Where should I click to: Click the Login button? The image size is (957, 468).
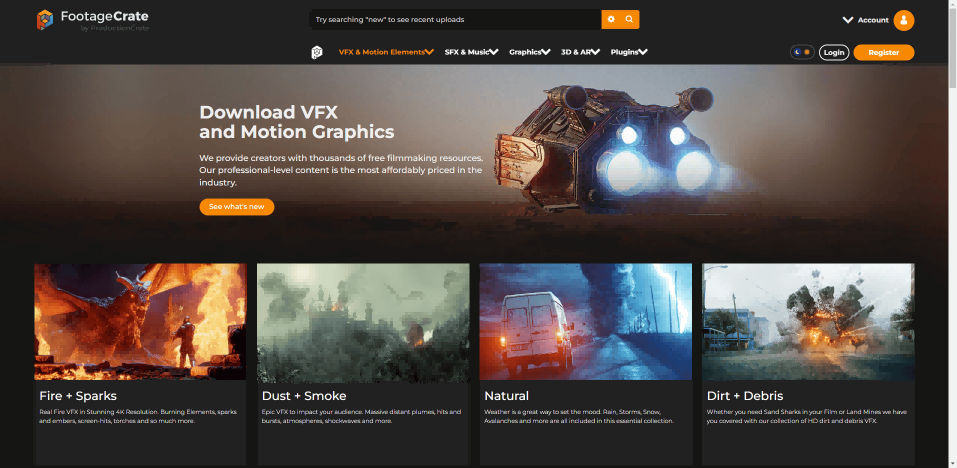click(834, 52)
